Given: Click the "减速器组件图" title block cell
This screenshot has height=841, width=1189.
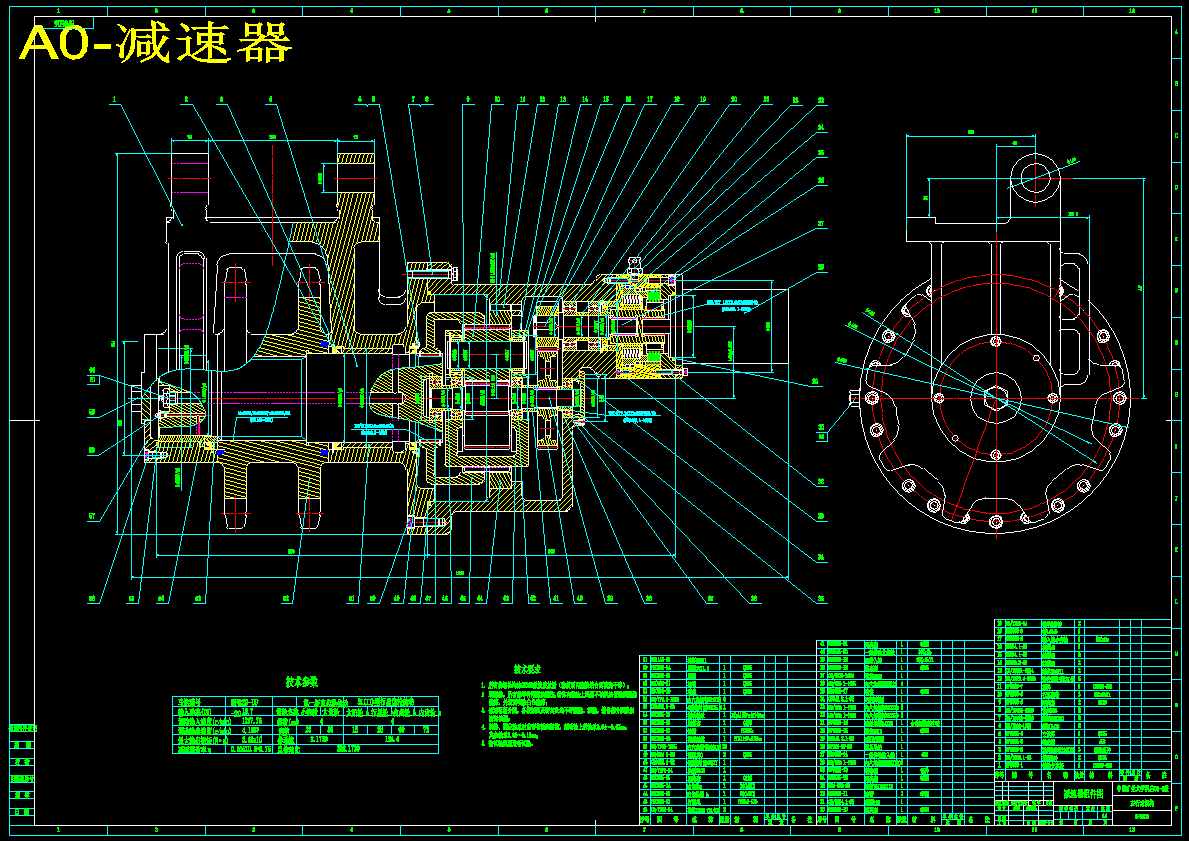Looking at the screenshot, I should (1083, 793).
